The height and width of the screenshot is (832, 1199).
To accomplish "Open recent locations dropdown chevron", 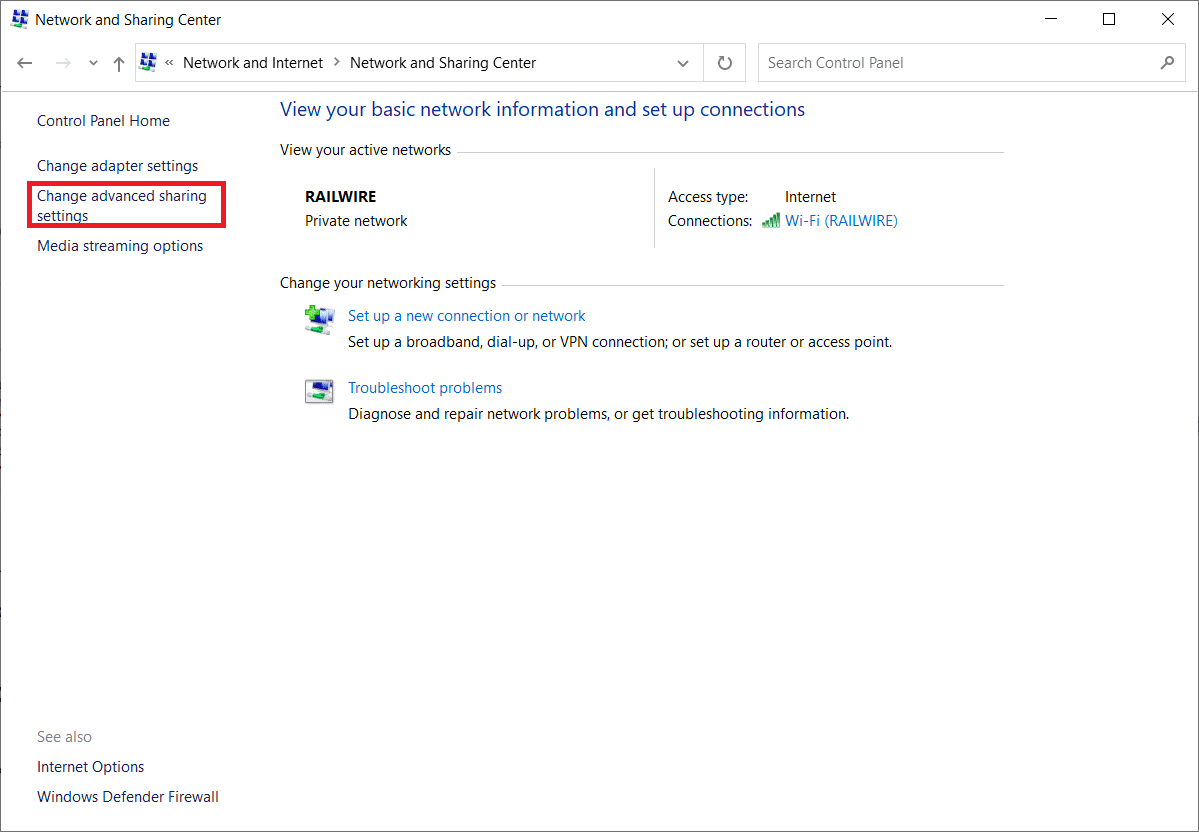I will click(x=93, y=63).
